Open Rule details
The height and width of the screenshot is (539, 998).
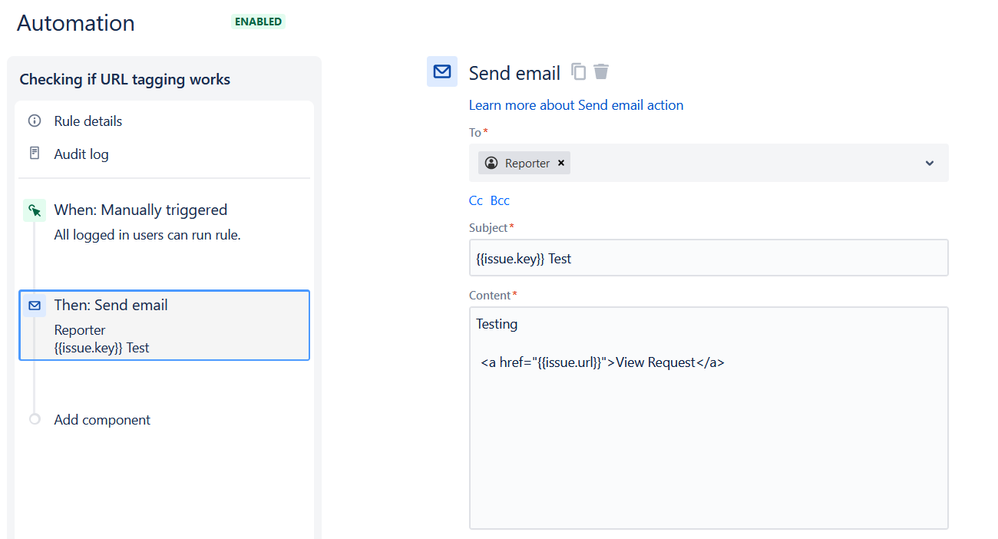88,121
